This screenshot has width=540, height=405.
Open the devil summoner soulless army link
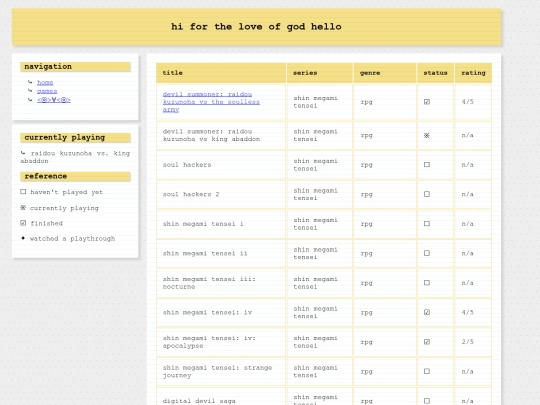pyautogui.click(x=211, y=102)
